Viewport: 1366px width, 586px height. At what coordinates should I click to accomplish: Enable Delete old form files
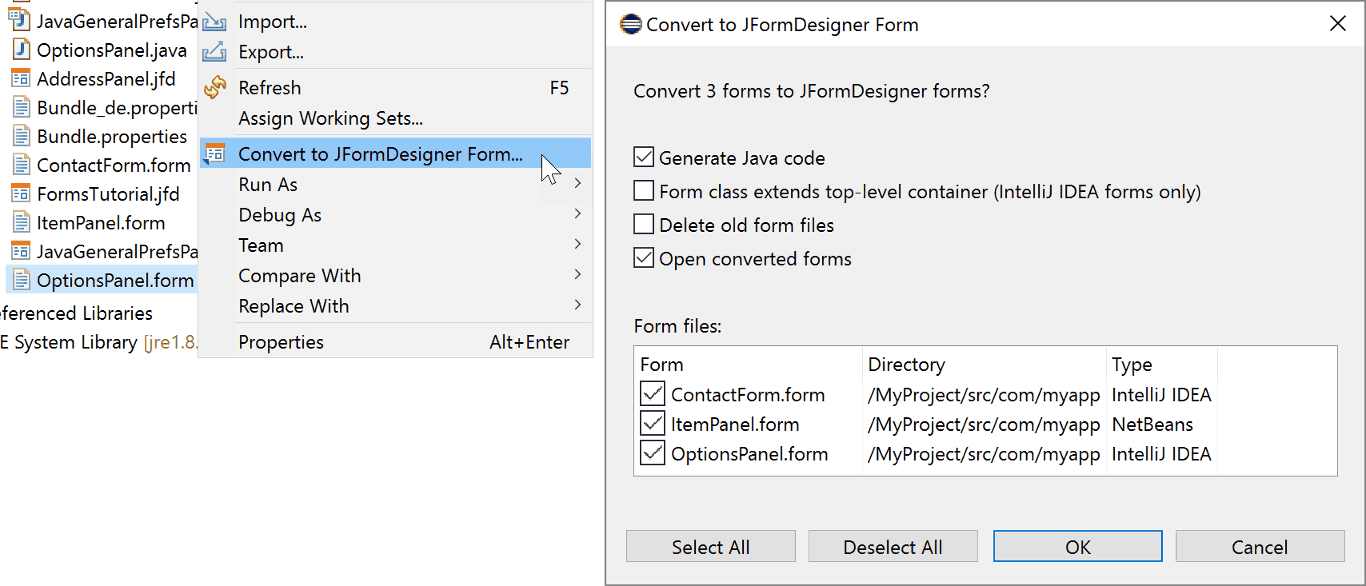point(643,225)
